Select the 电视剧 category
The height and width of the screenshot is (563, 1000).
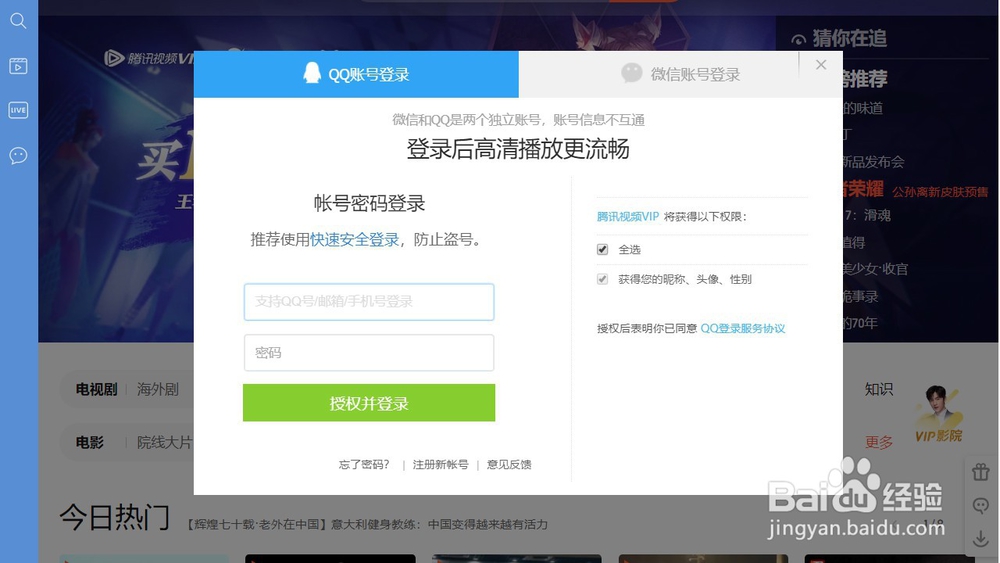click(x=96, y=389)
